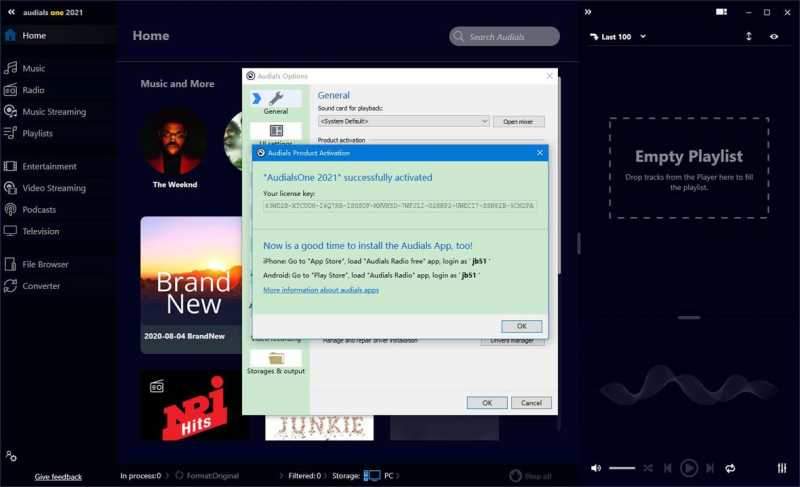Collapse the player panel with double chevron
The height and width of the screenshot is (487, 800).
pos(588,12)
